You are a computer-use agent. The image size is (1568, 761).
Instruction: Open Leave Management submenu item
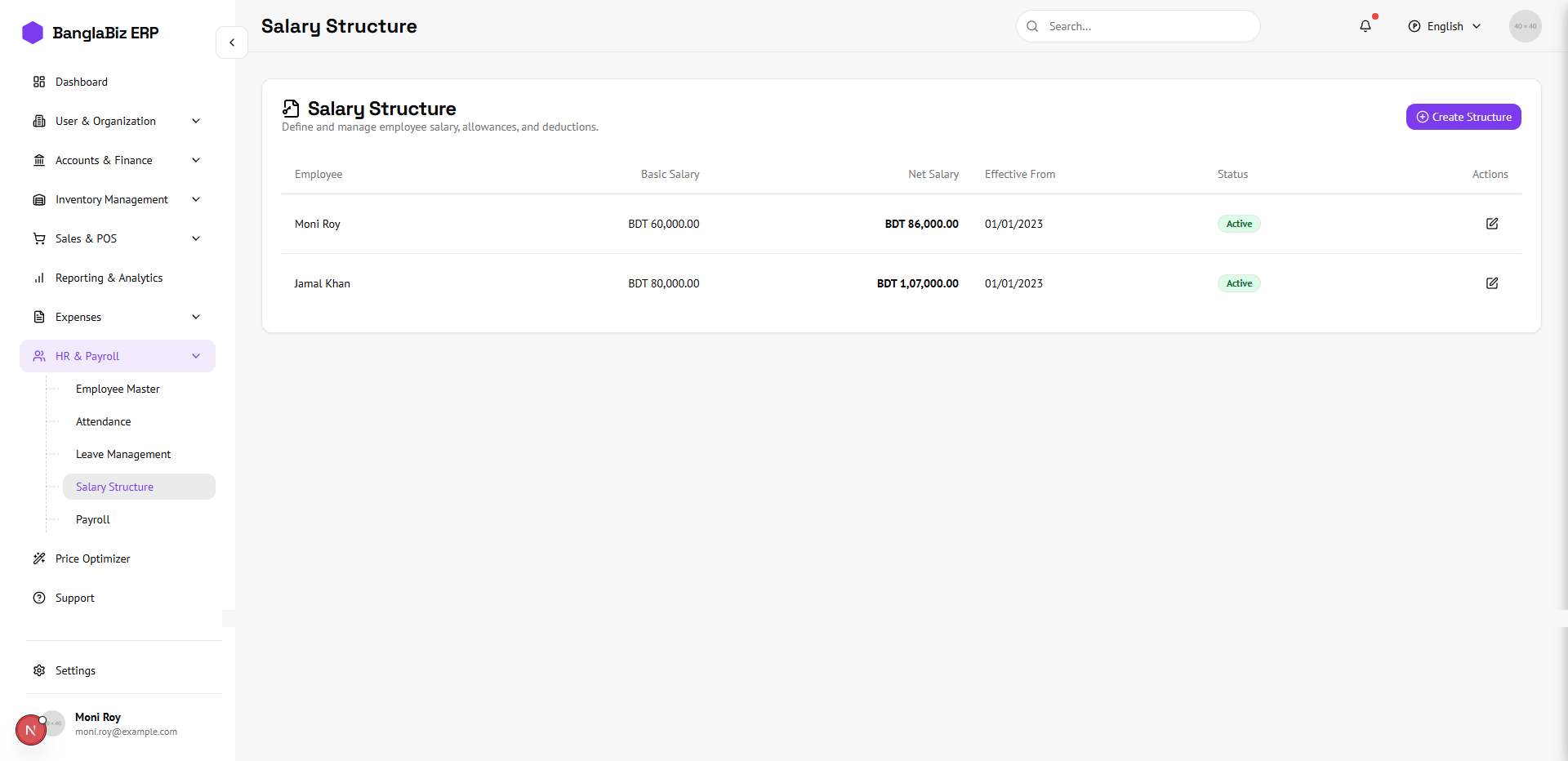[123, 454]
